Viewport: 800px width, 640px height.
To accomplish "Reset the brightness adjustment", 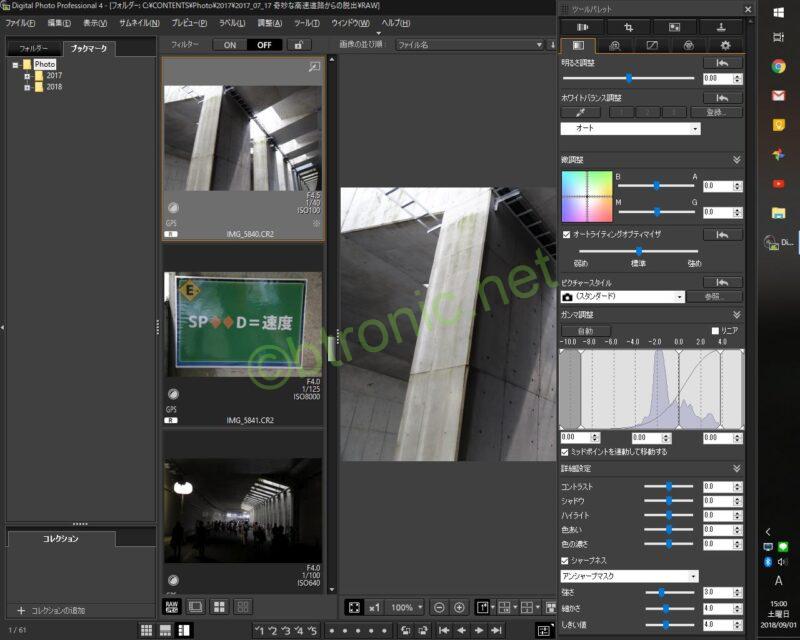I will [722, 63].
